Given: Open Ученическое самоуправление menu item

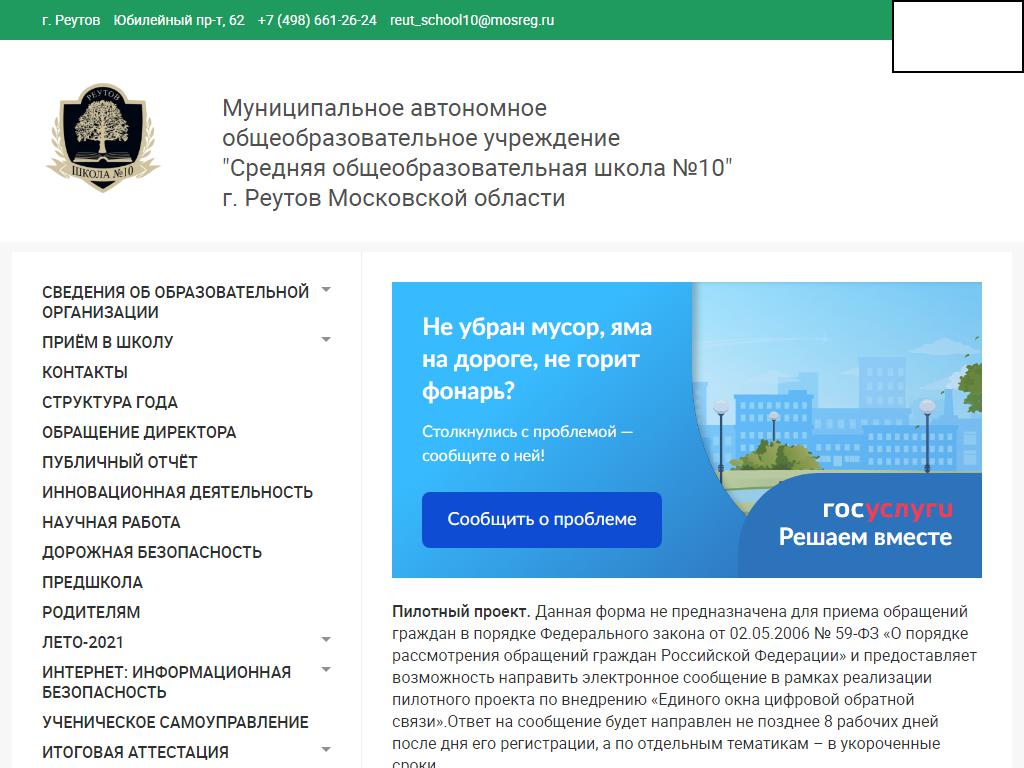Looking at the screenshot, I should [x=175, y=722].
